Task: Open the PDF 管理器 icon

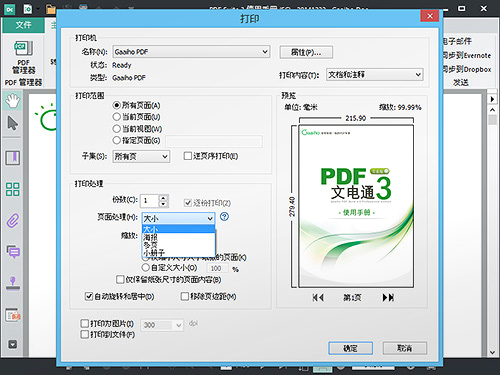Action: pyautogui.click(x=23, y=57)
